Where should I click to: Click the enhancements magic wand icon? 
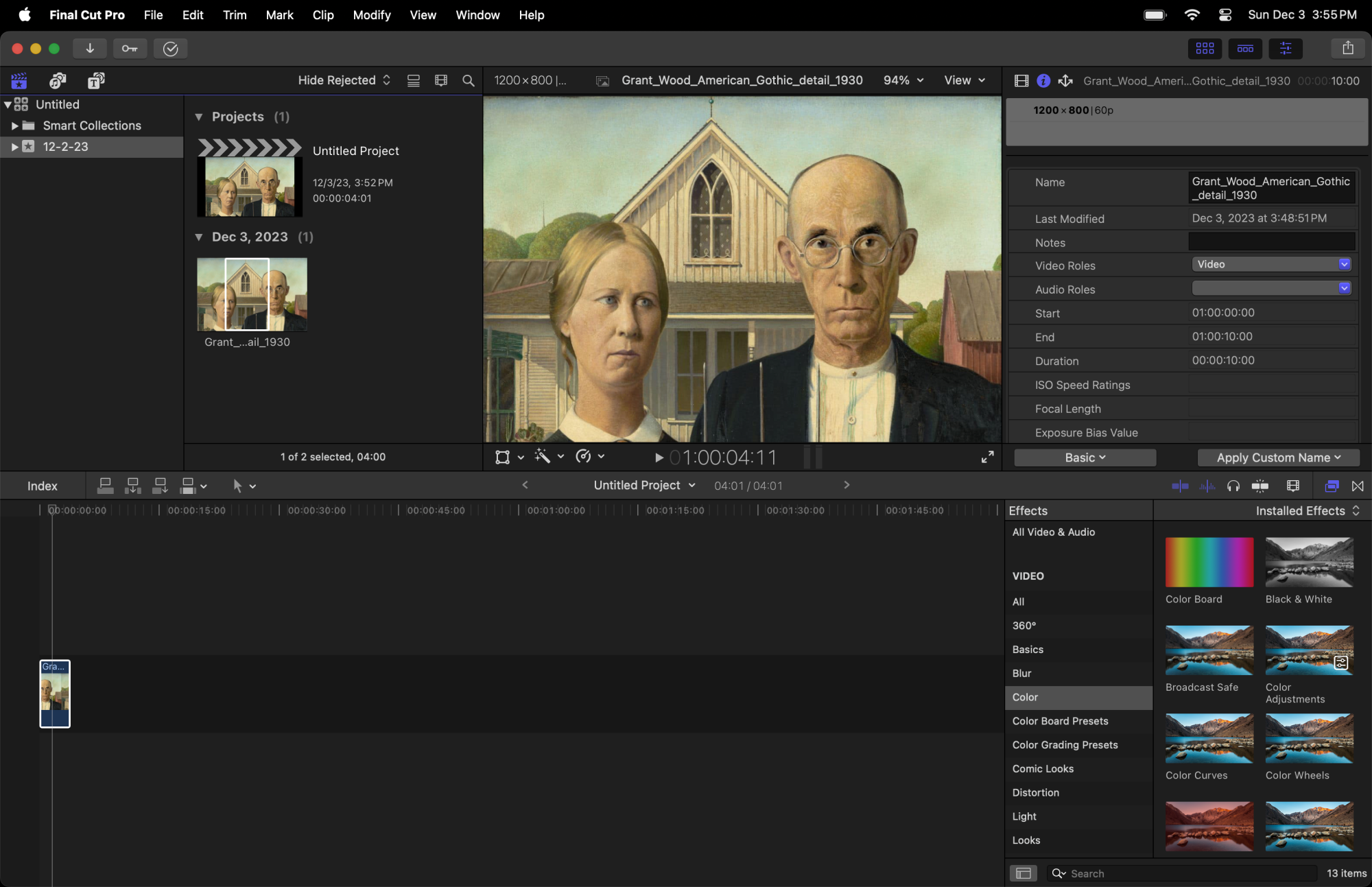tap(543, 456)
